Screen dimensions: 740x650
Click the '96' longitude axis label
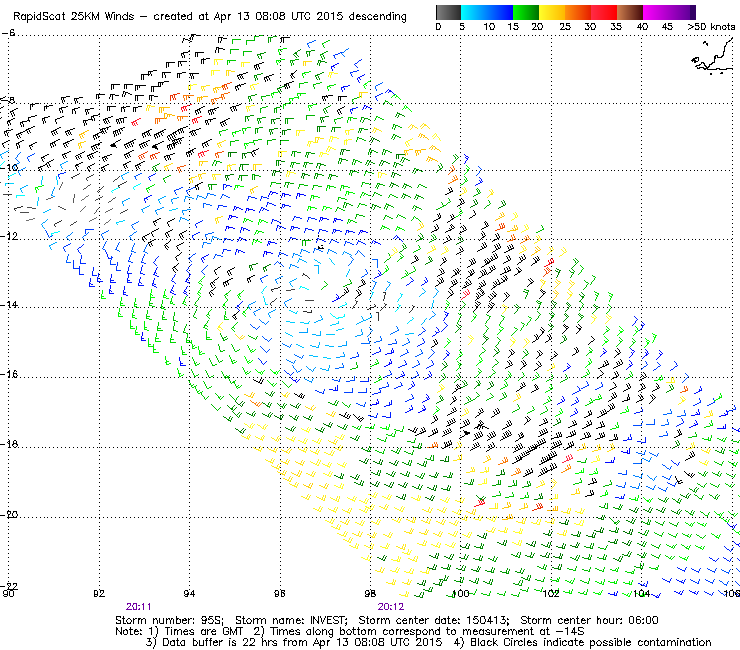click(279, 593)
